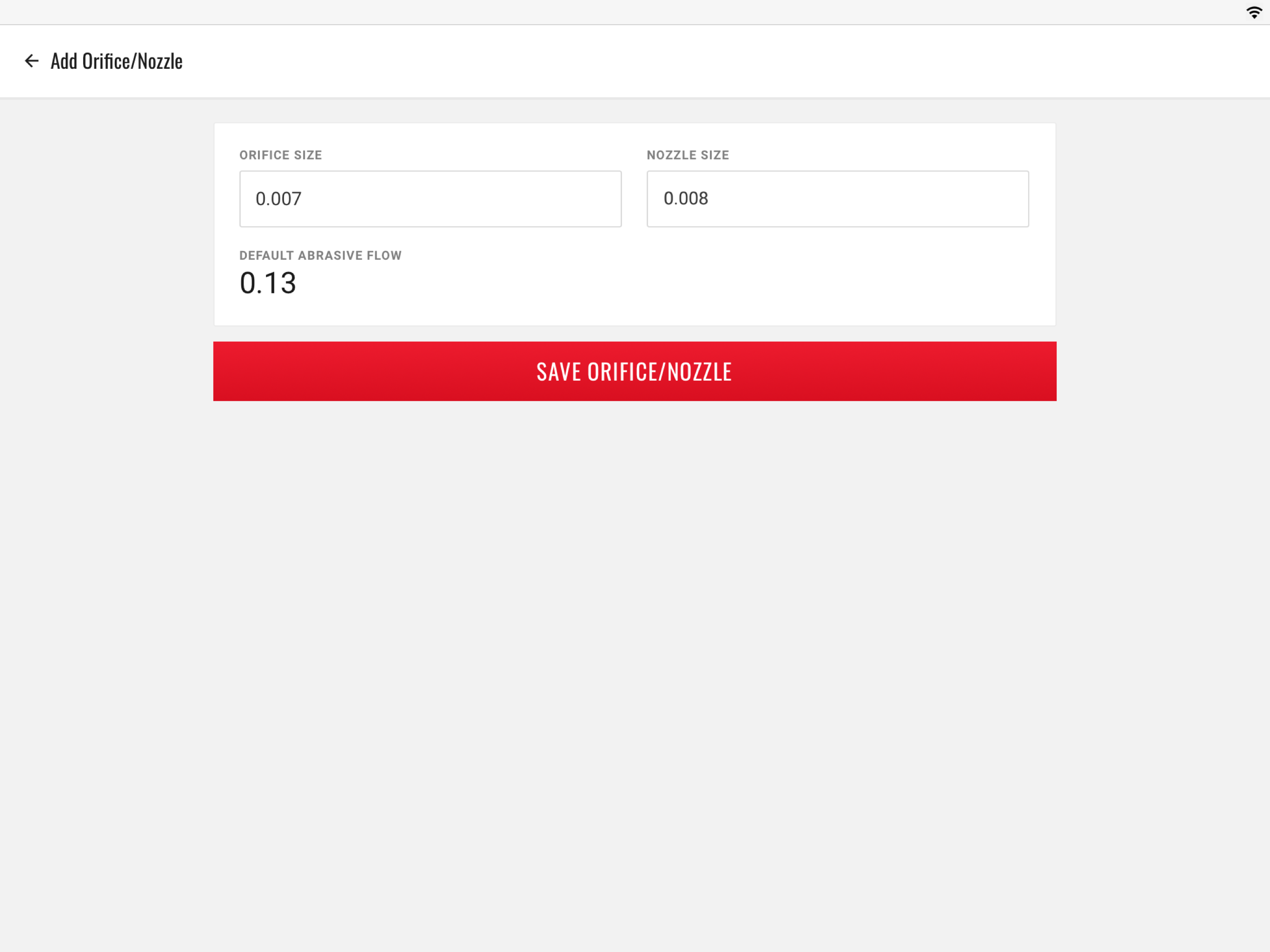This screenshot has height=952, width=1270.
Task: Click the Orifice Size label
Action: [280, 155]
